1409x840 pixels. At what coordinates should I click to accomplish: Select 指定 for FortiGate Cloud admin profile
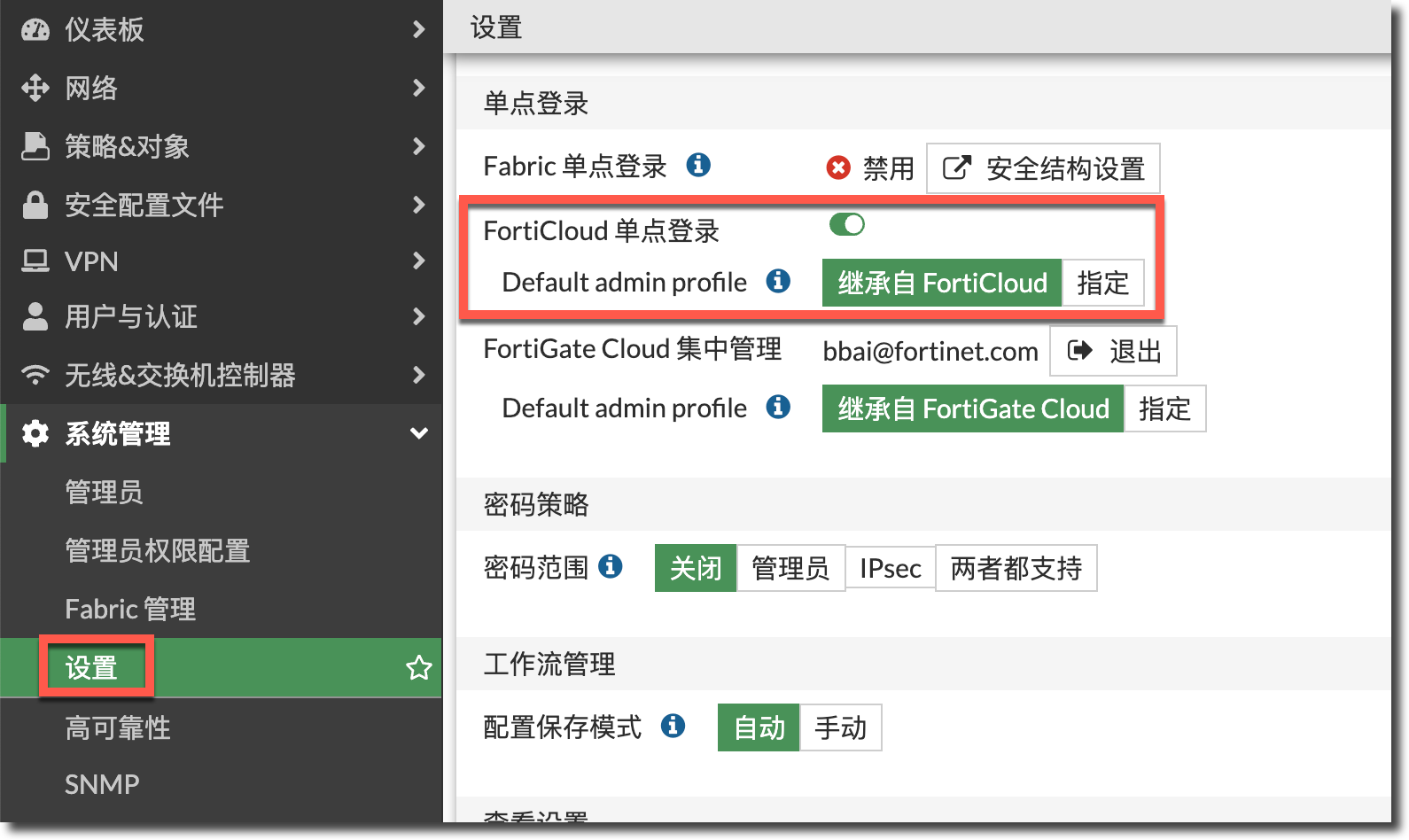[x=1165, y=408]
